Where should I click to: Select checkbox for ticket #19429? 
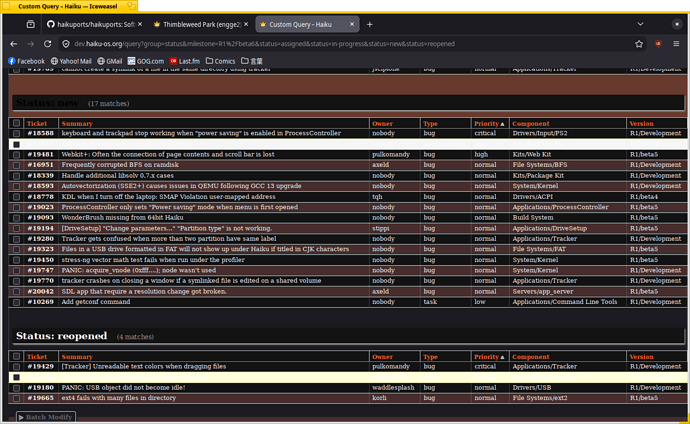(x=16, y=366)
